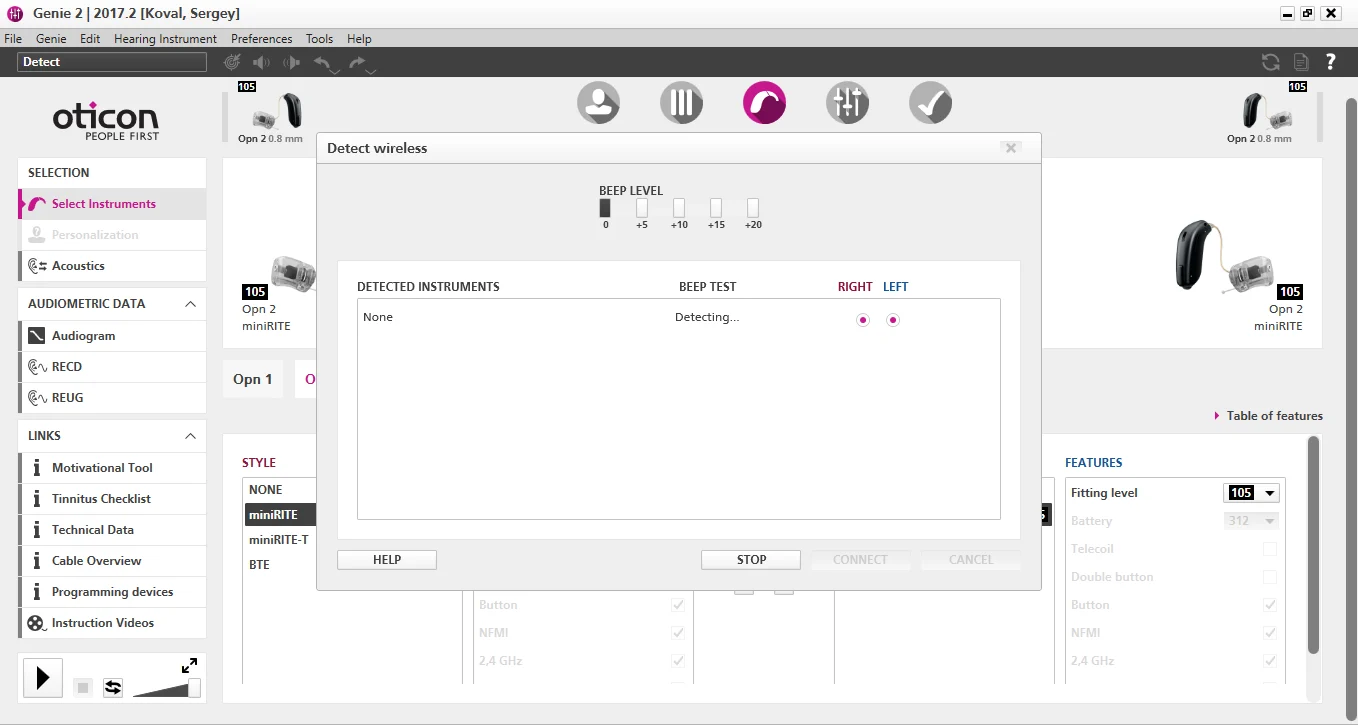Select the magenta Selection step icon
Image resolution: width=1358 pixels, height=725 pixels.
[764, 103]
